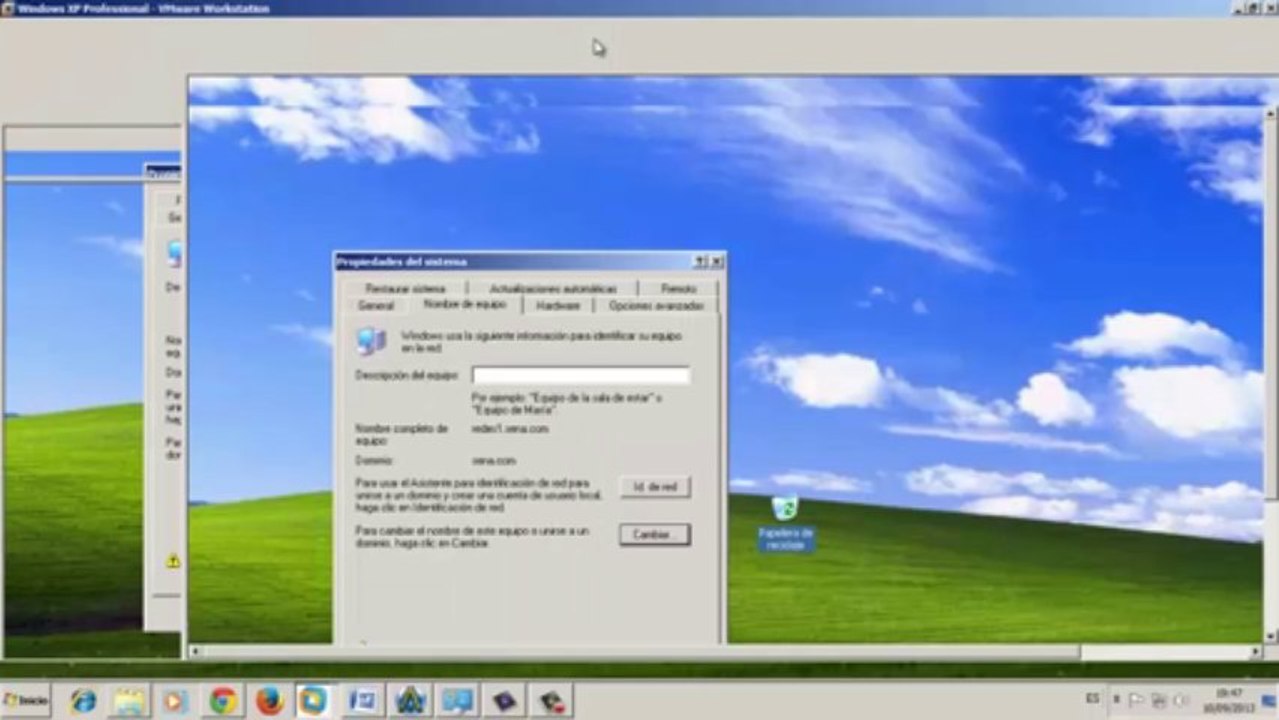Click the VM vertical scrollbar down arrow

1270,636
